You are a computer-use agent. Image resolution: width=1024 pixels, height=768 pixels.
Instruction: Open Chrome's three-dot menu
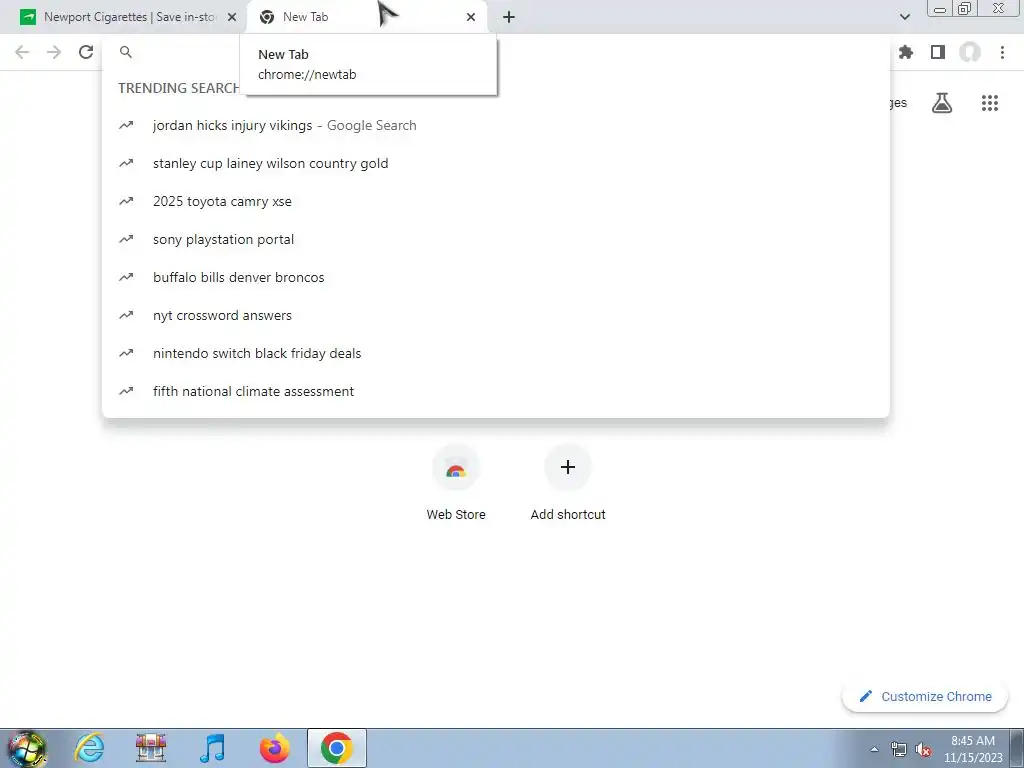[x=1002, y=52]
